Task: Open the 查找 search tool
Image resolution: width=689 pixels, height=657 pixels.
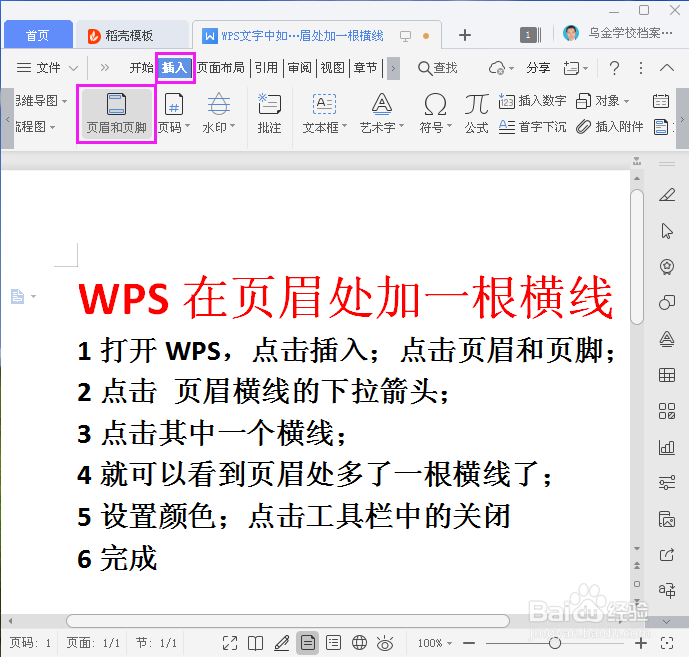Action: pos(438,68)
